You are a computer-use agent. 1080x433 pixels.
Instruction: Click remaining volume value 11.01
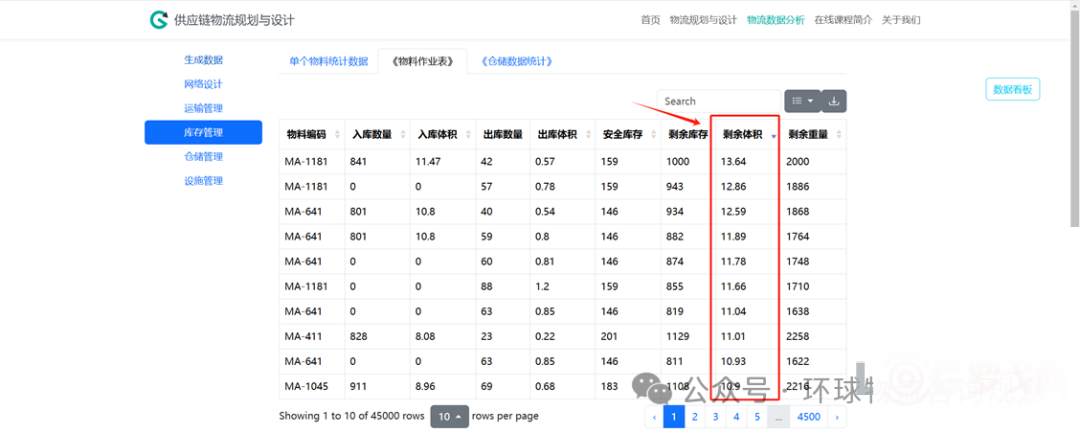click(x=734, y=337)
